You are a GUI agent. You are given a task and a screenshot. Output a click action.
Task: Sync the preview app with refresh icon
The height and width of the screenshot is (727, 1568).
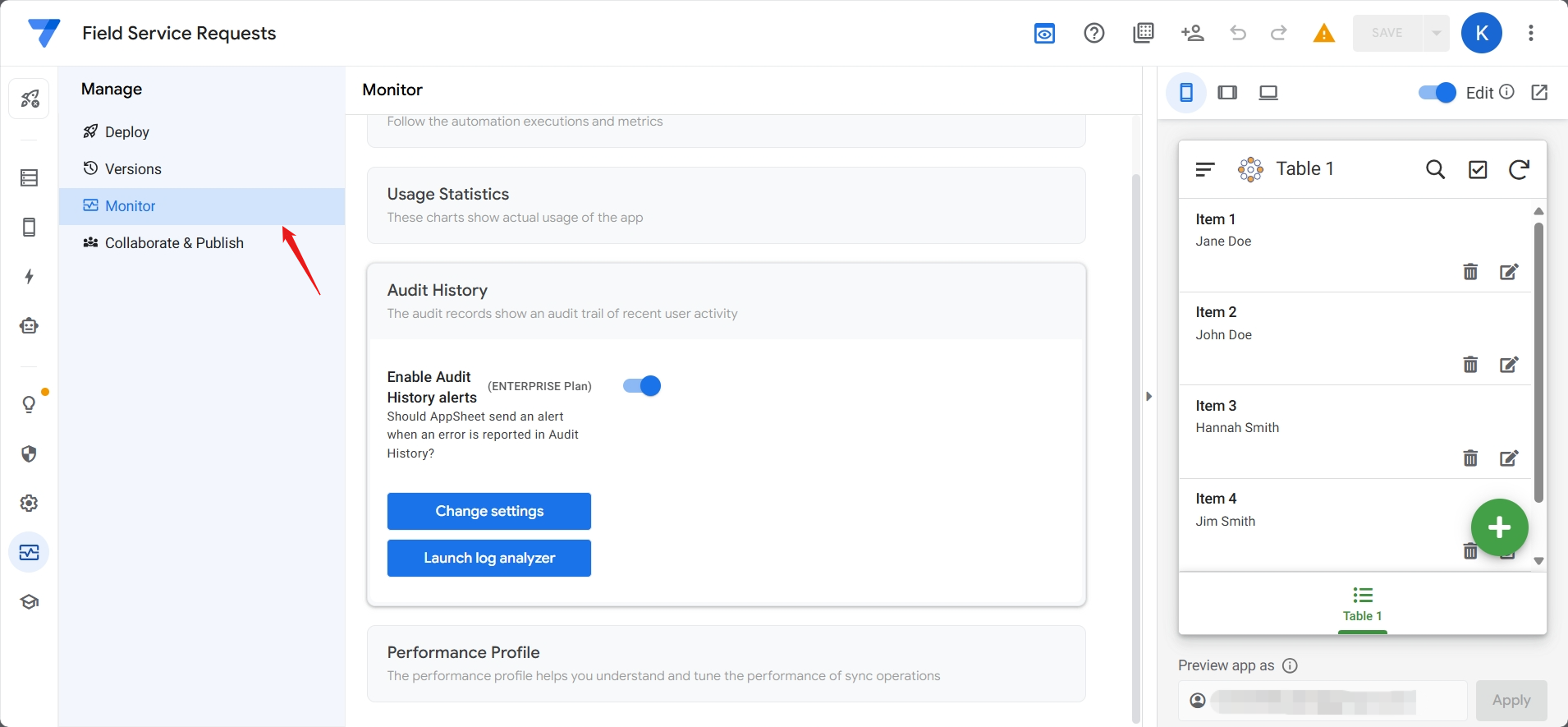coord(1519,169)
